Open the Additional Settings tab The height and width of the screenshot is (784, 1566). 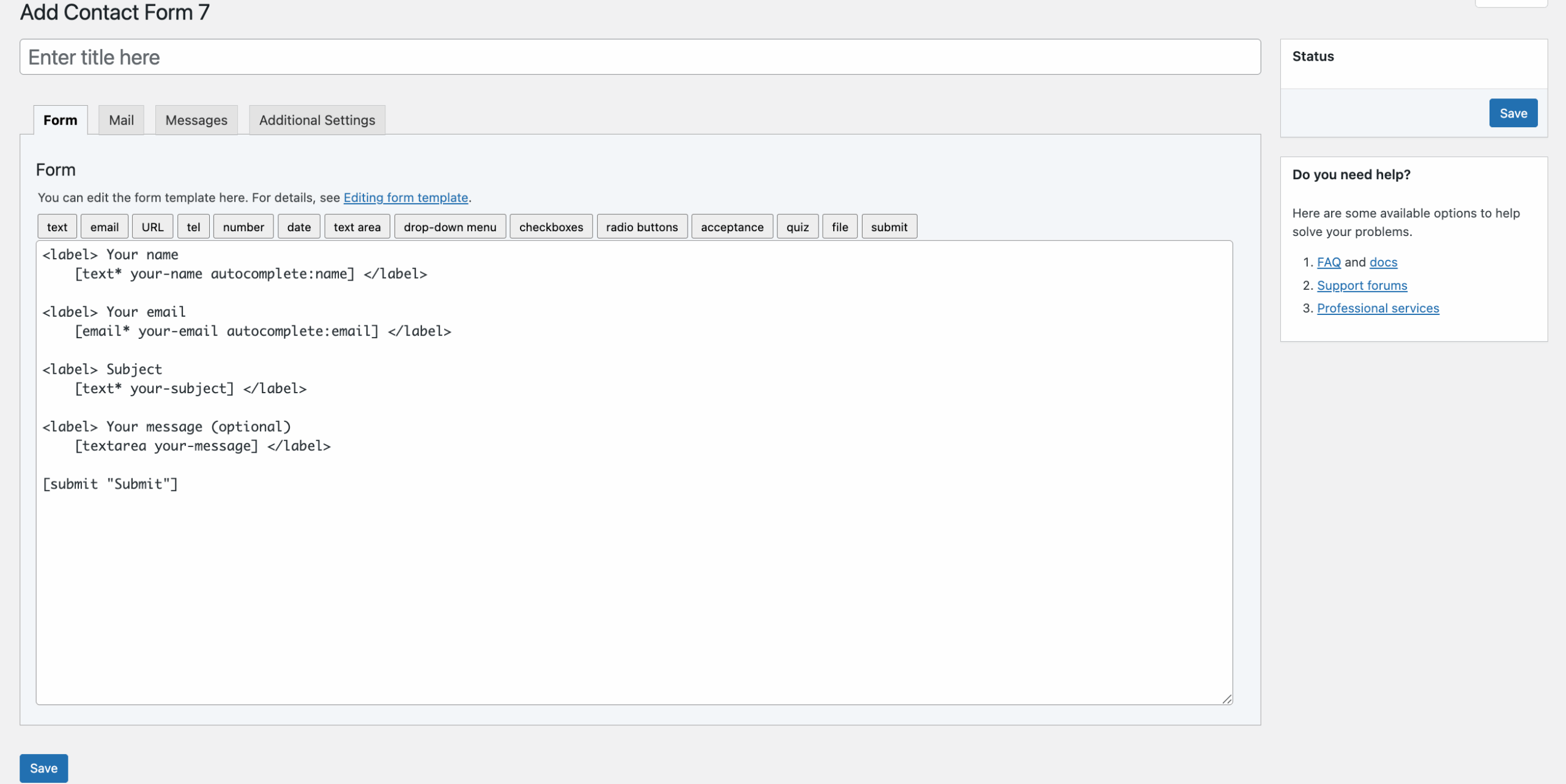point(317,120)
